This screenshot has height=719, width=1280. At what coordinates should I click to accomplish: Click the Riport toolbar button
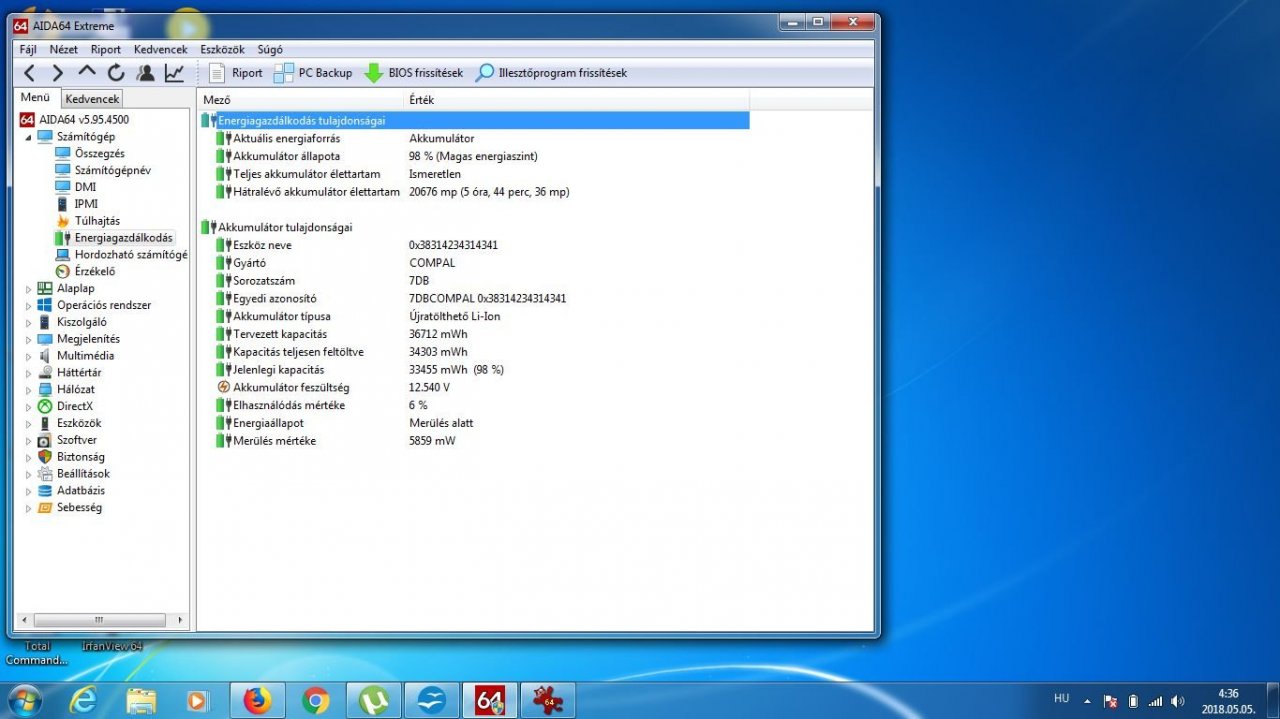(x=236, y=73)
